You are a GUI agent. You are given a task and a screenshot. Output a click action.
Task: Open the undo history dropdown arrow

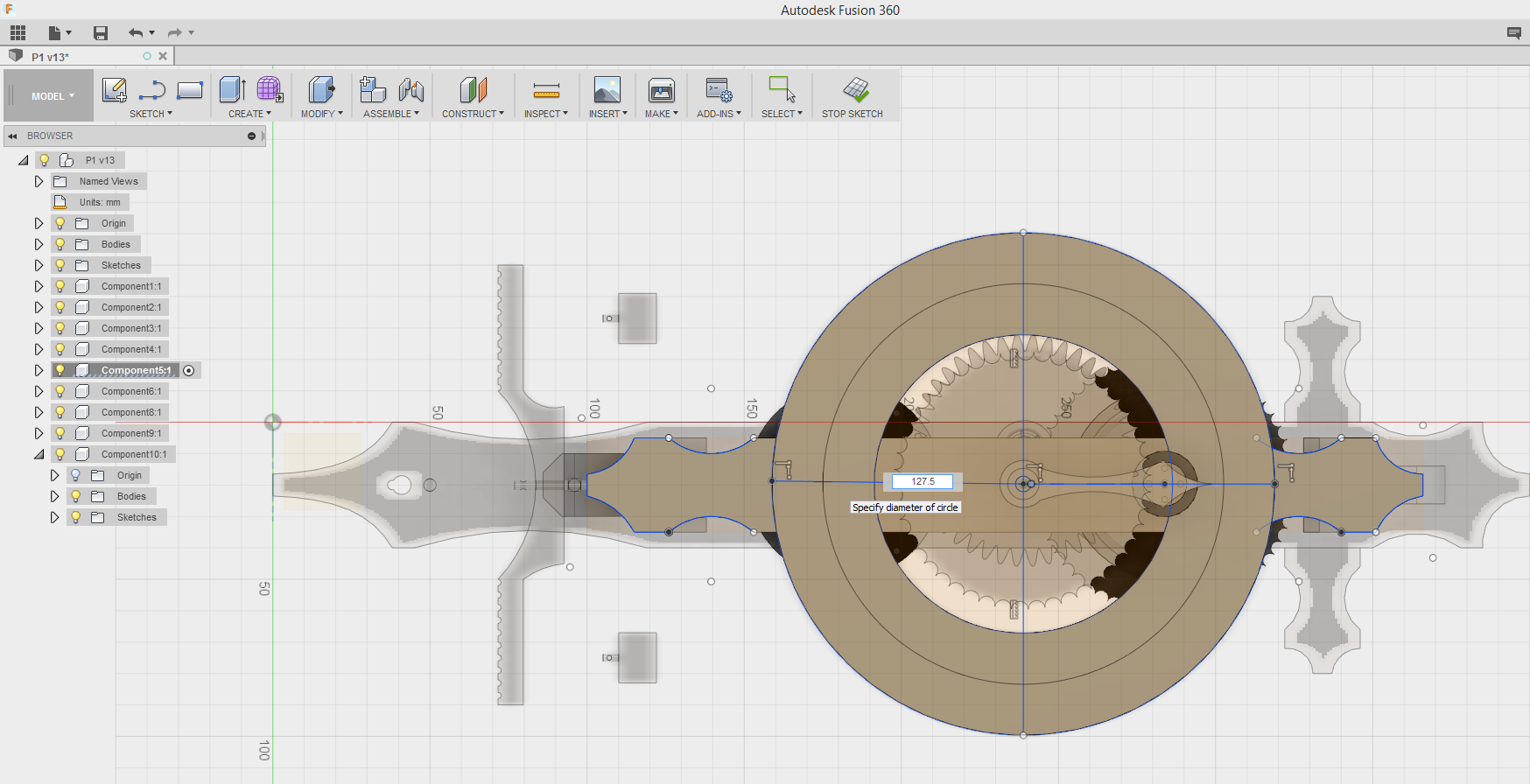152,33
